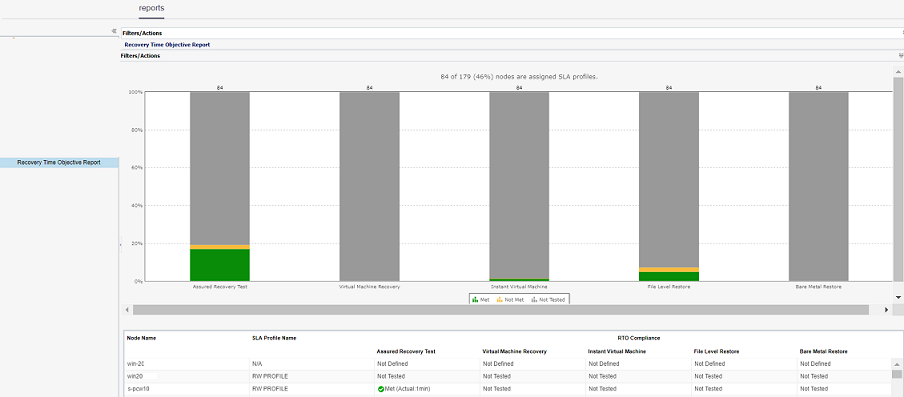This screenshot has width=904, height=397.
Task: Sort by Node Name column header
Action: click(141, 338)
